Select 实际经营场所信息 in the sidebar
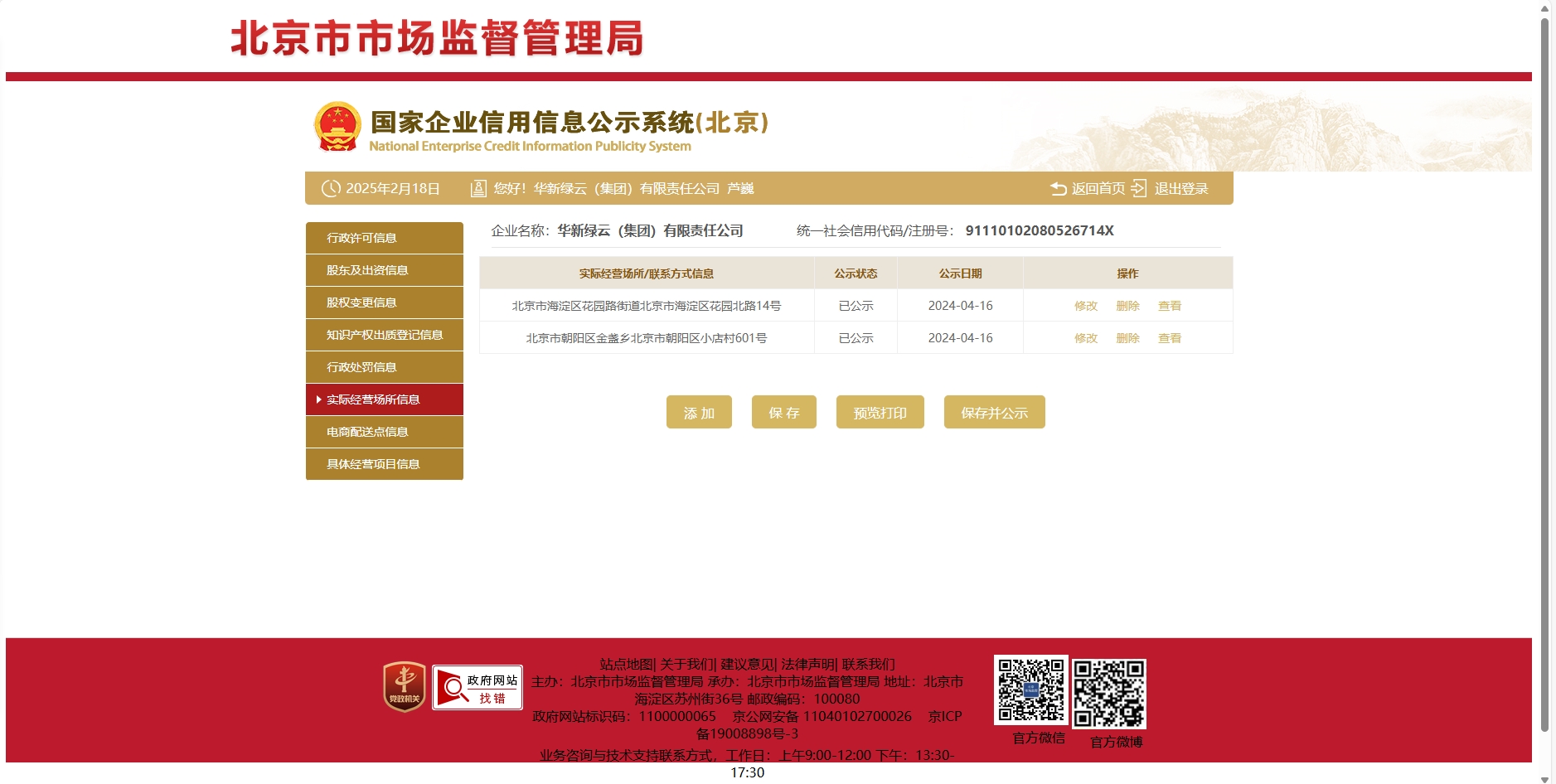1556x784 pixels. pyautogui.click(x=385, y=399)
